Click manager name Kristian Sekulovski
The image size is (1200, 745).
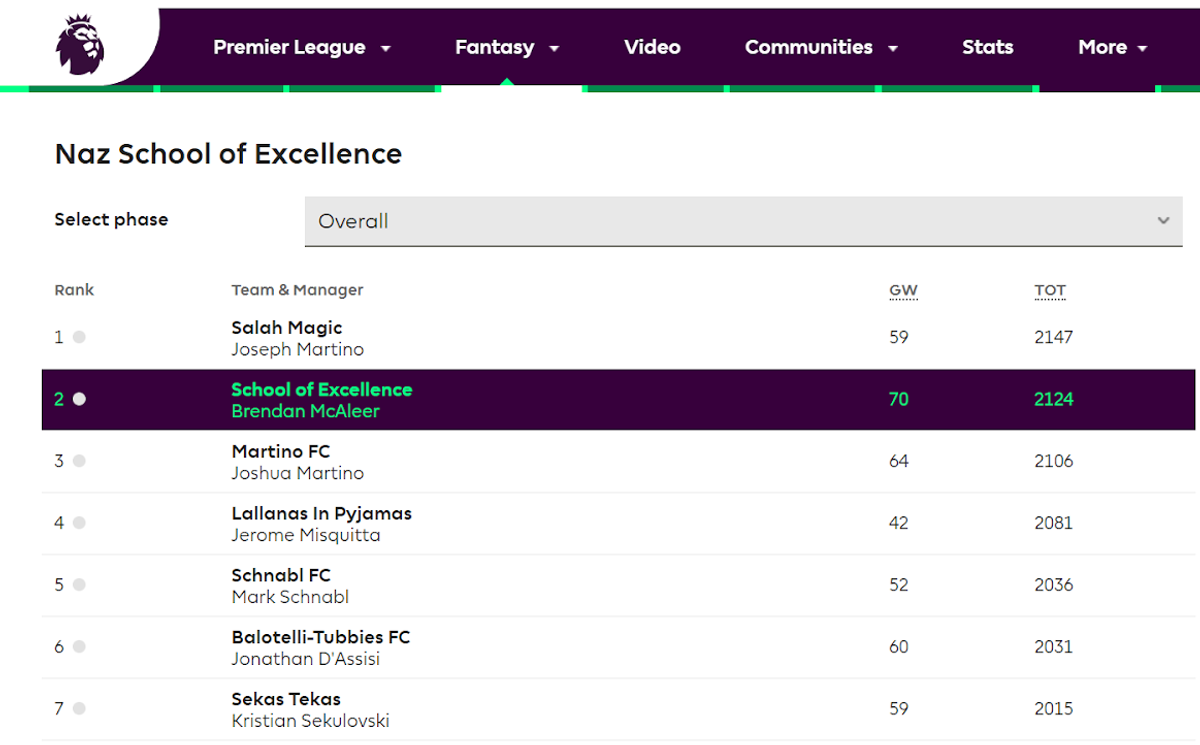click(x=310, y=722)
